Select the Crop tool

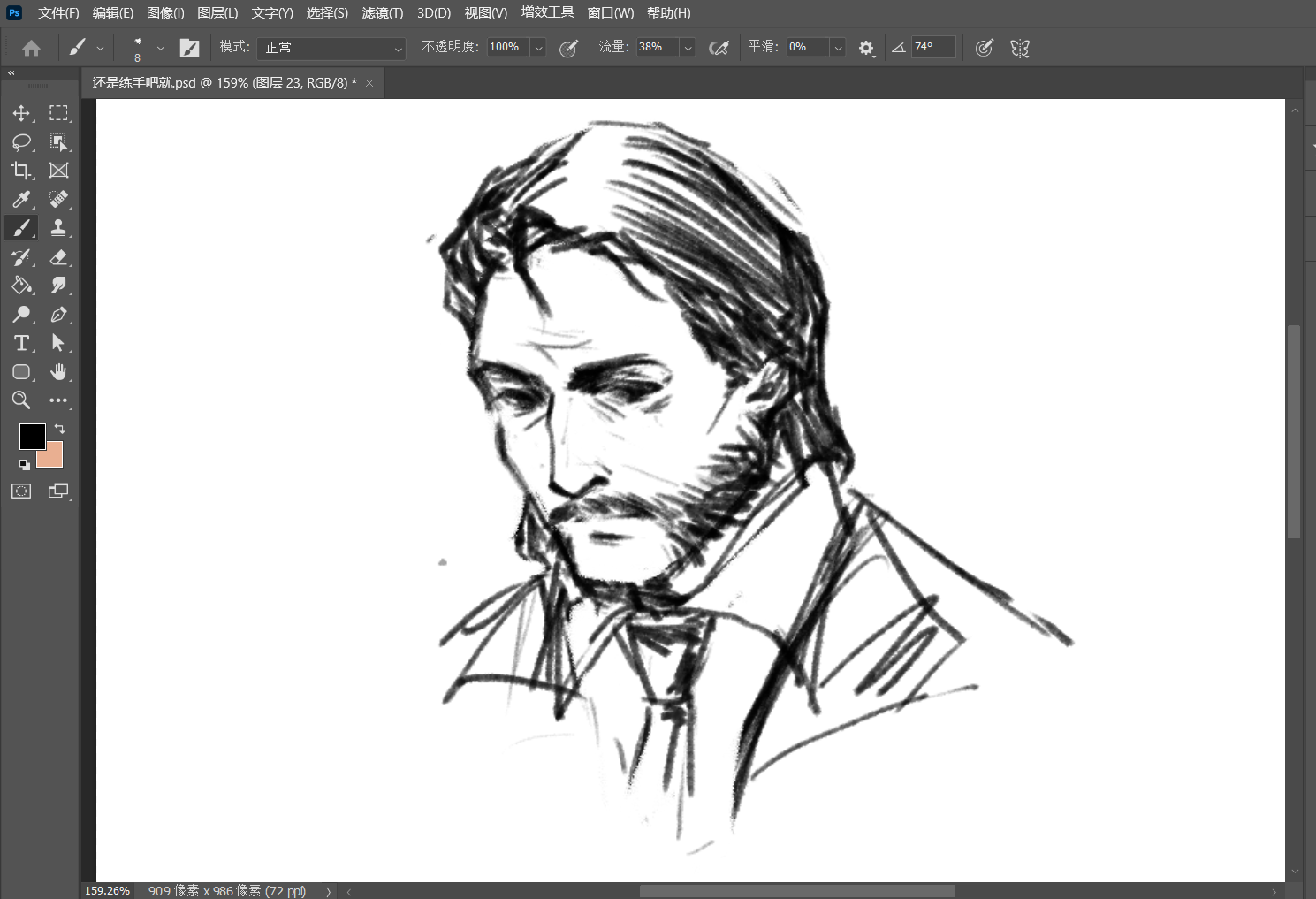pos(21,171)
